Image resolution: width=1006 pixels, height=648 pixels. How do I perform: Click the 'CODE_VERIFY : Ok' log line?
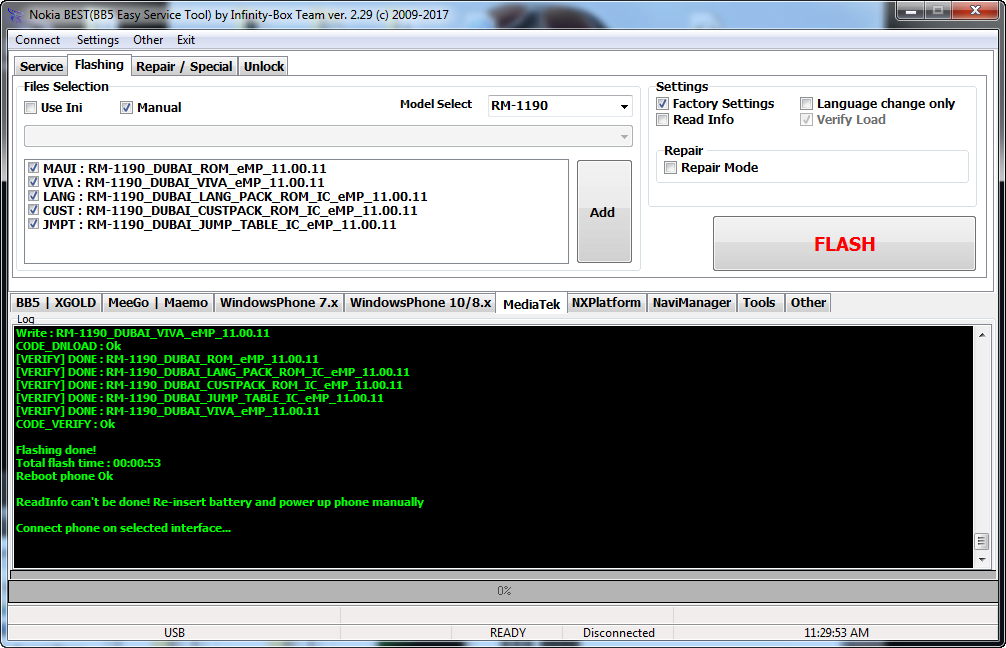pos(65,424)
